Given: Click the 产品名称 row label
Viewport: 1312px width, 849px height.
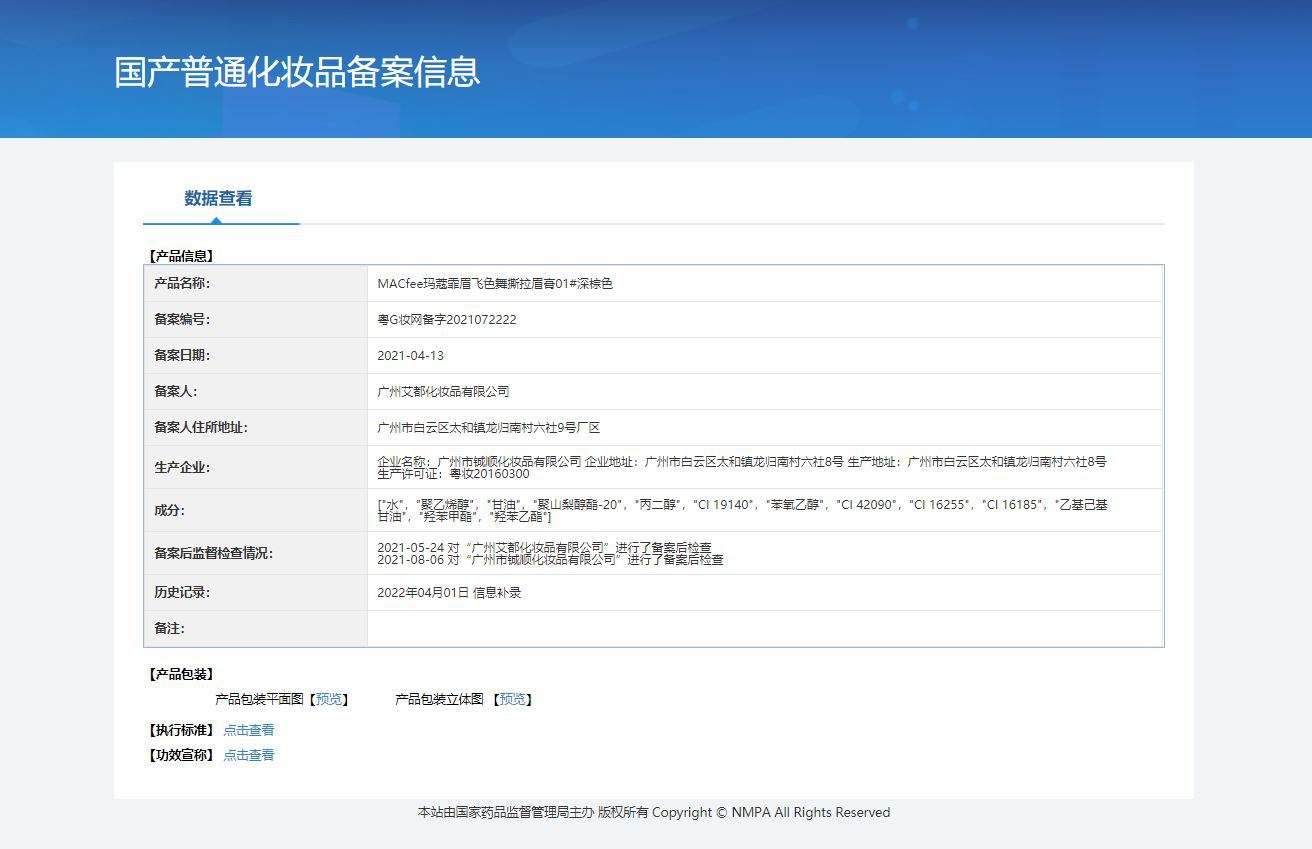Looking at the screenshot, I should coord(182,284).
